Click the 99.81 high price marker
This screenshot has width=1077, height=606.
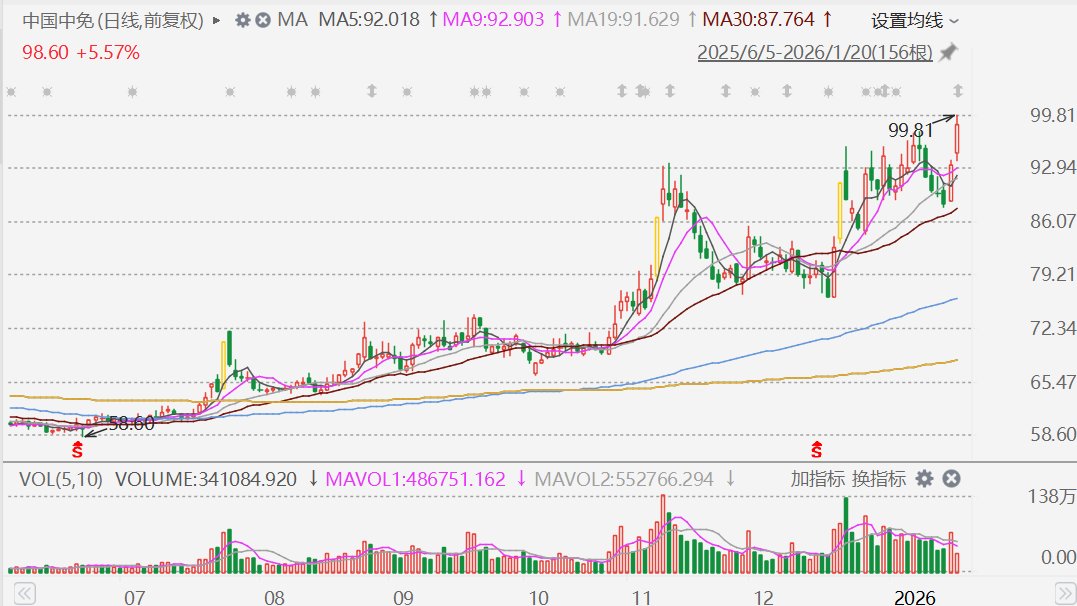tap(909, 129)
